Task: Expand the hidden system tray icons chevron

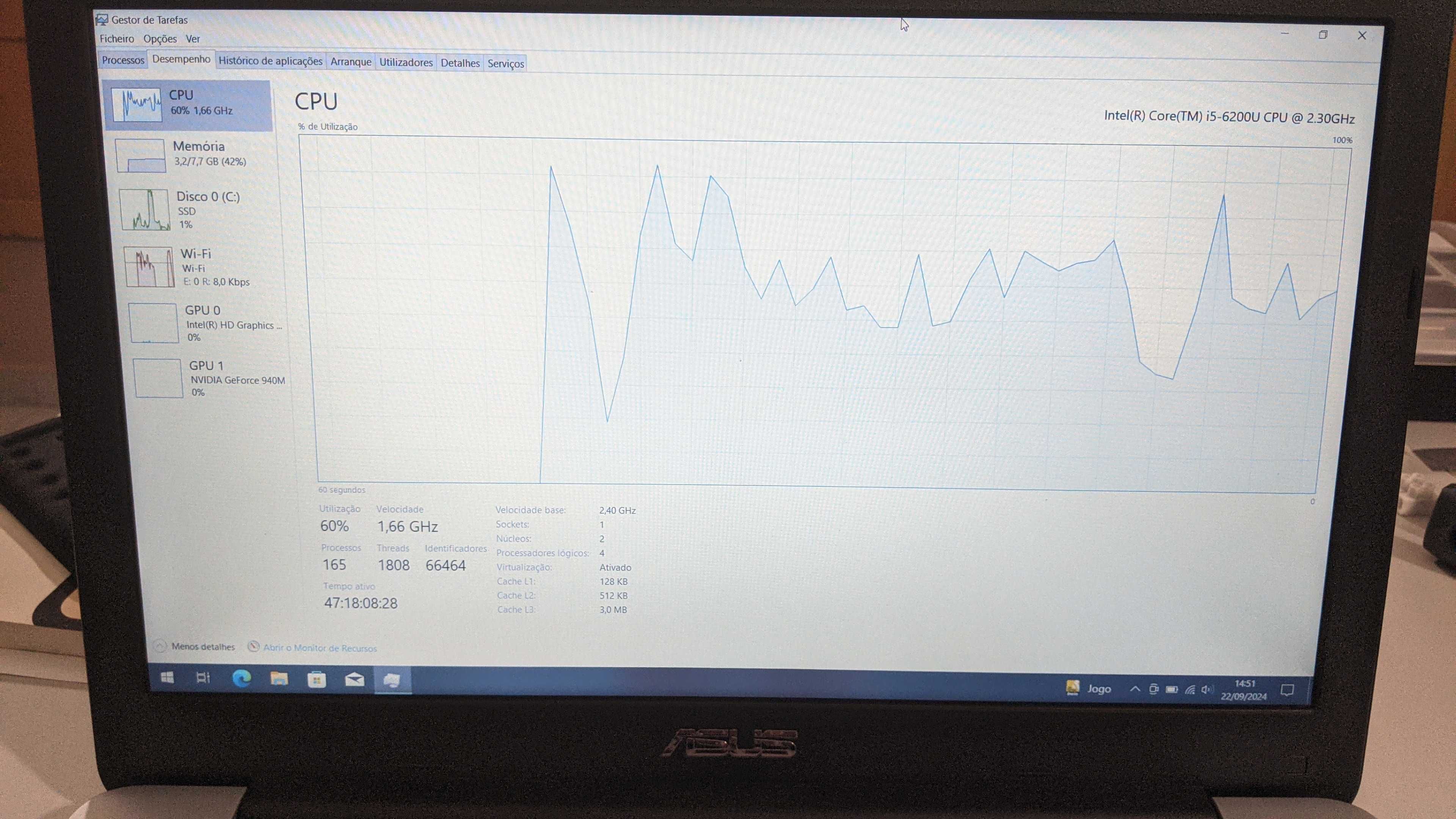Action: 1134,689
